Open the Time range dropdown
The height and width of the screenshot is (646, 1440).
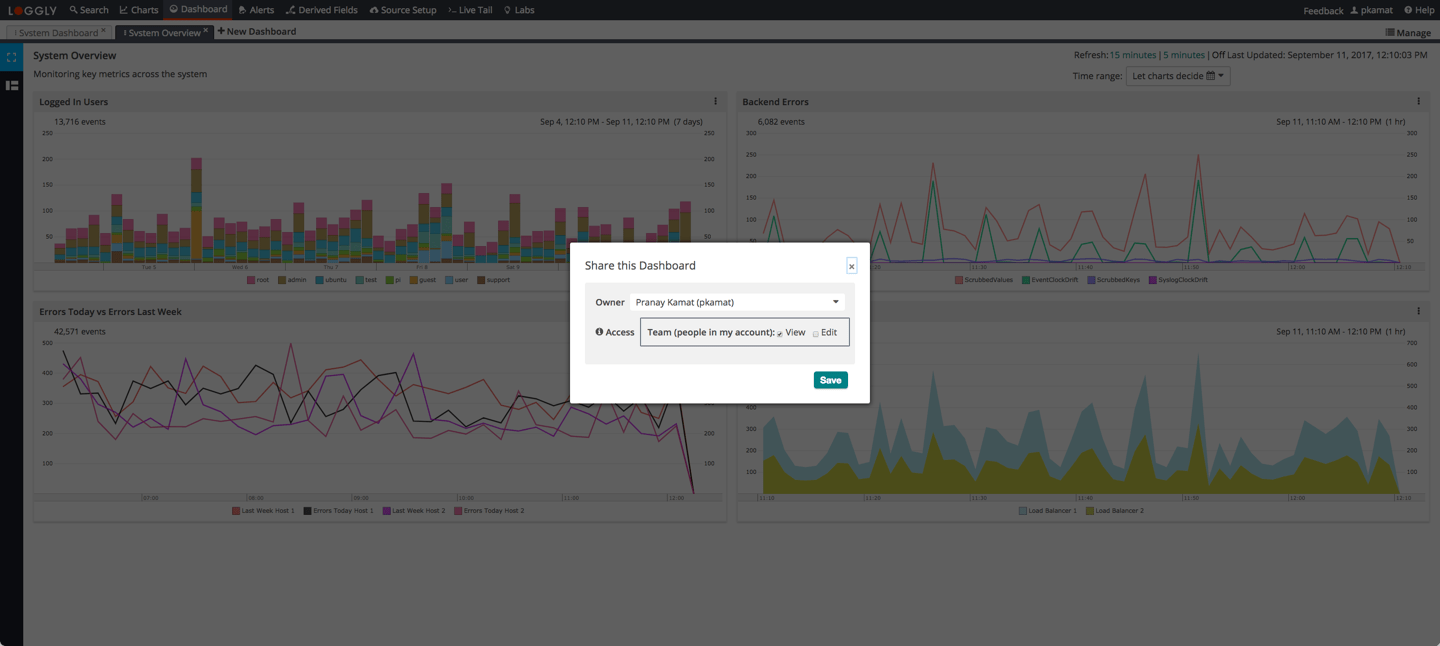1177,76
